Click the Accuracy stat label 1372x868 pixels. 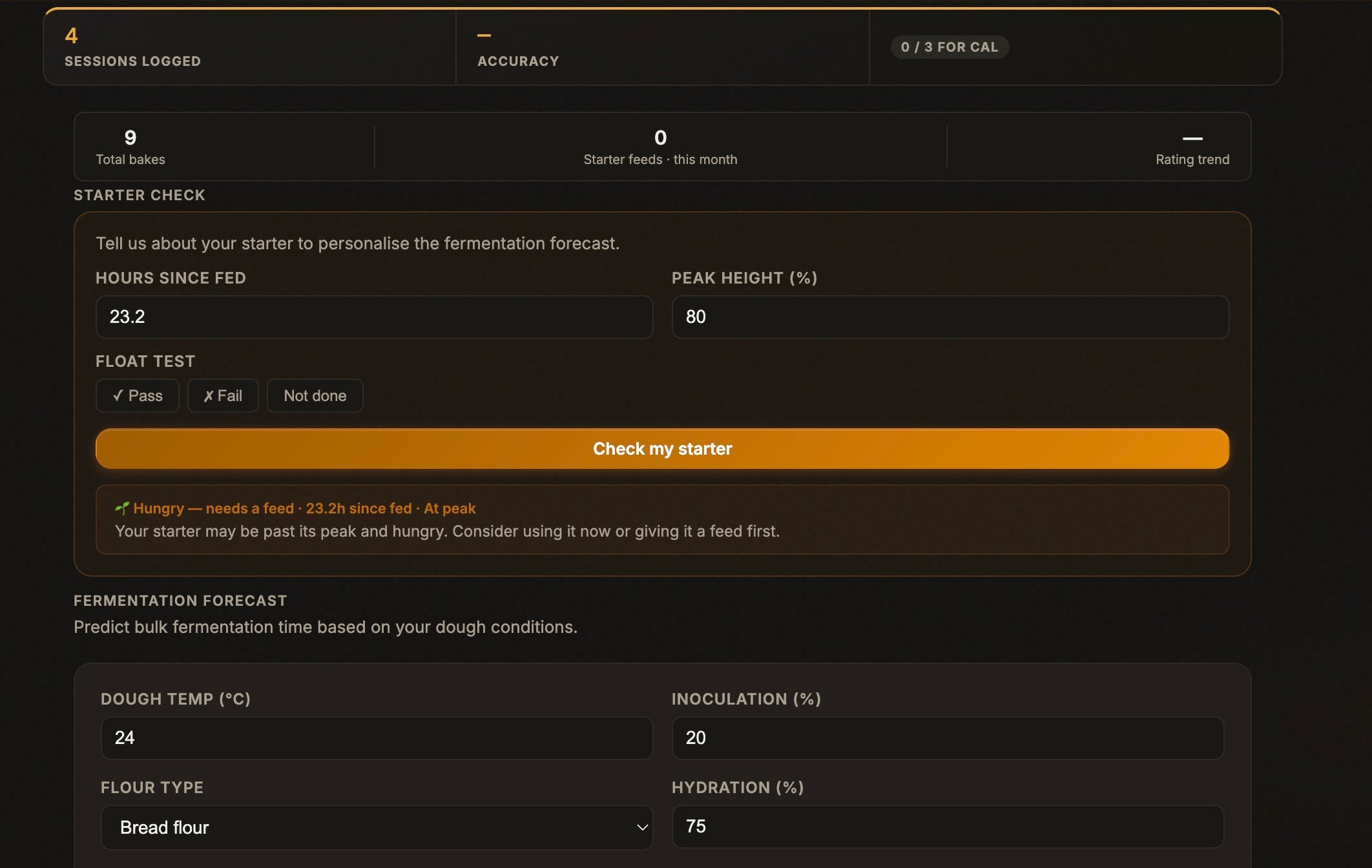coord(518,61)
